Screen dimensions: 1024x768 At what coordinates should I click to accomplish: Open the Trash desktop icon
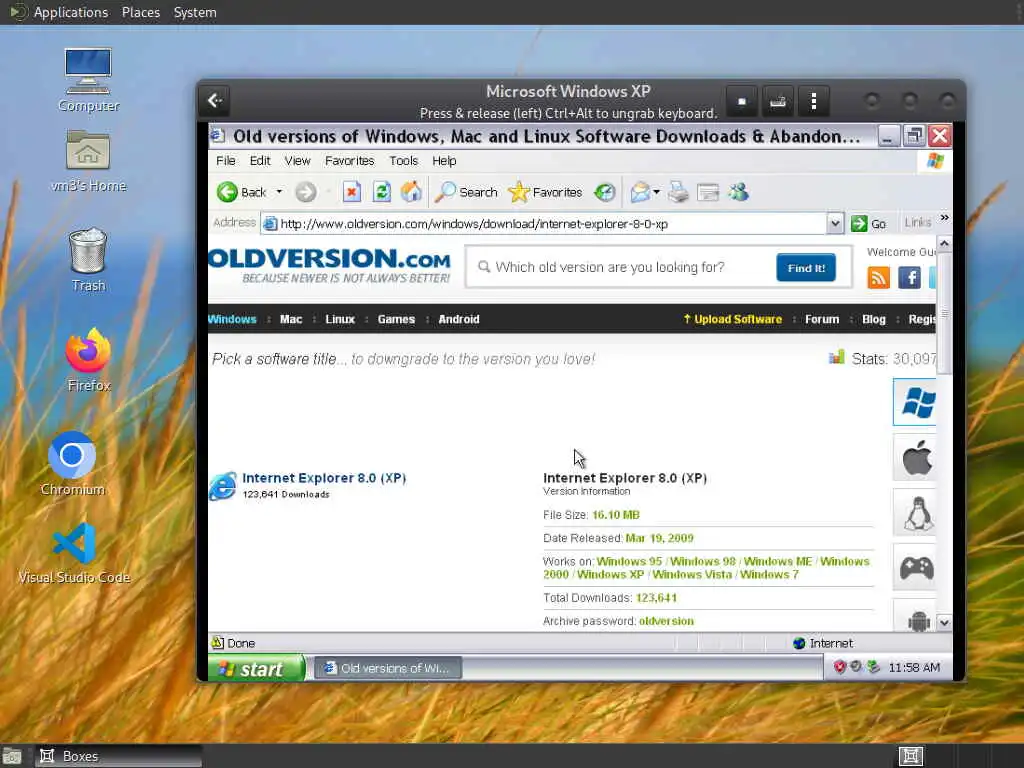(x=88, y=260)
